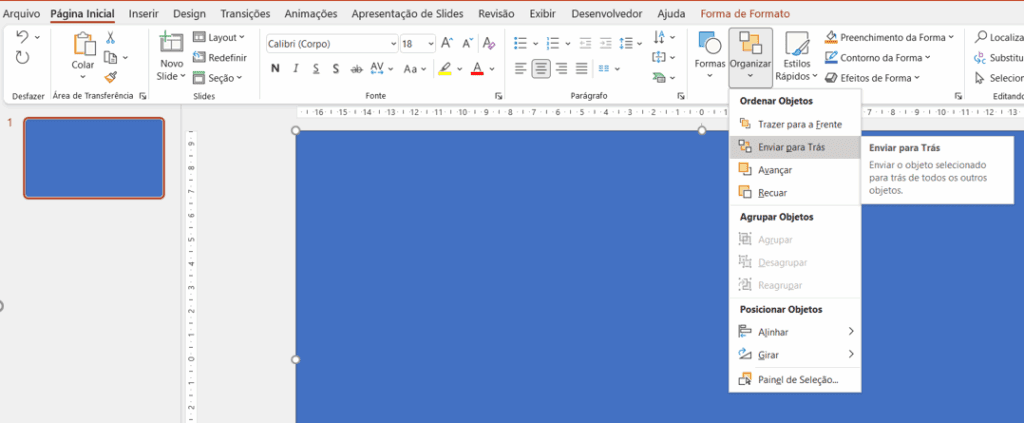Clear all formatting icon
1024x423 pixels.
[x=488, y=44]
